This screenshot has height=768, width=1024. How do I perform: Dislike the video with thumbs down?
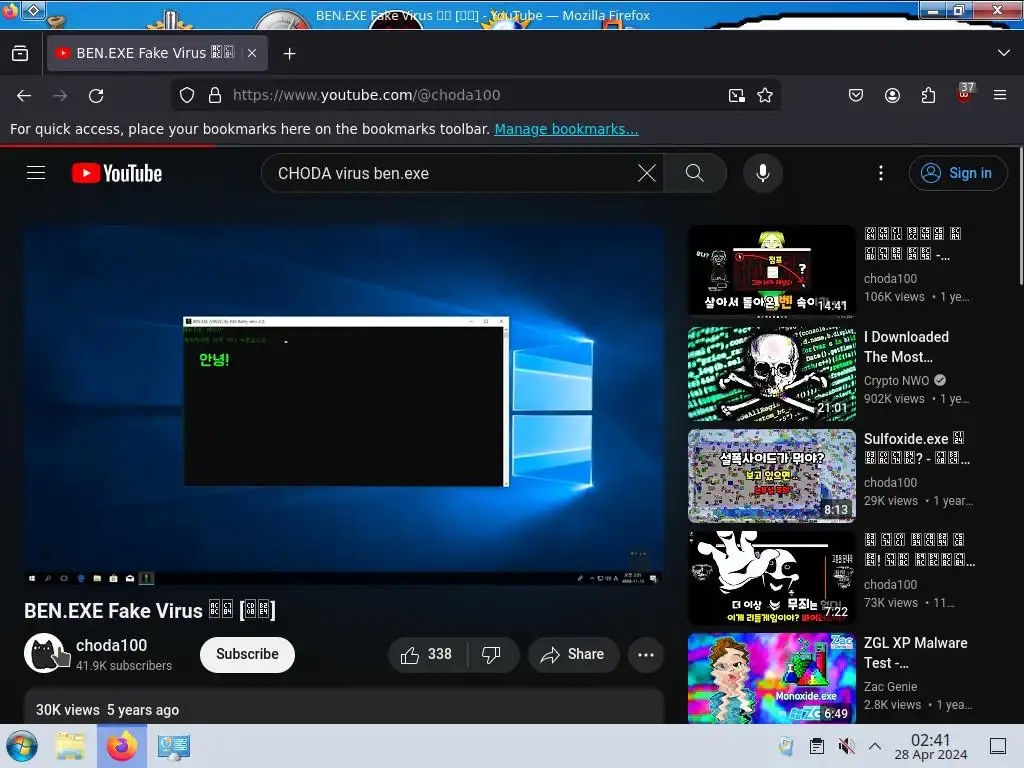click(x=491, y=654)
